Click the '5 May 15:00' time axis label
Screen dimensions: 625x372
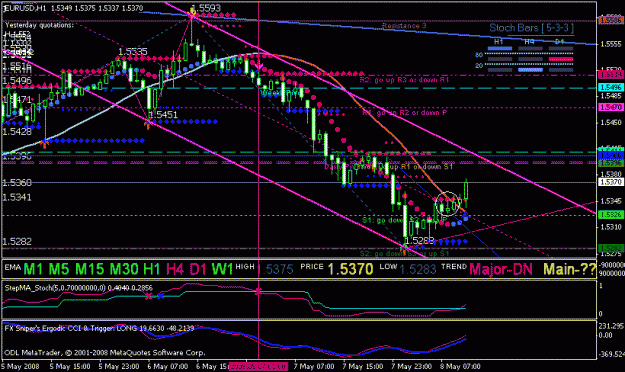click(71, 366)
